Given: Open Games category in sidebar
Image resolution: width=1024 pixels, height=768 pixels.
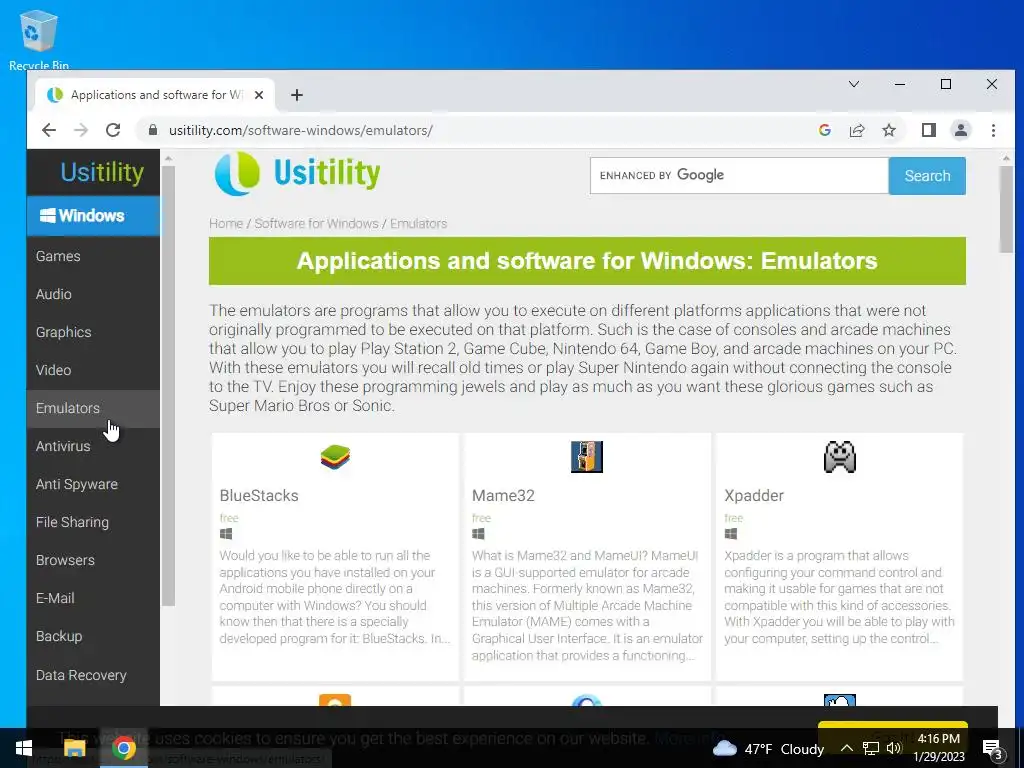Looking at the screenshot, I should [x=93, y=256].
